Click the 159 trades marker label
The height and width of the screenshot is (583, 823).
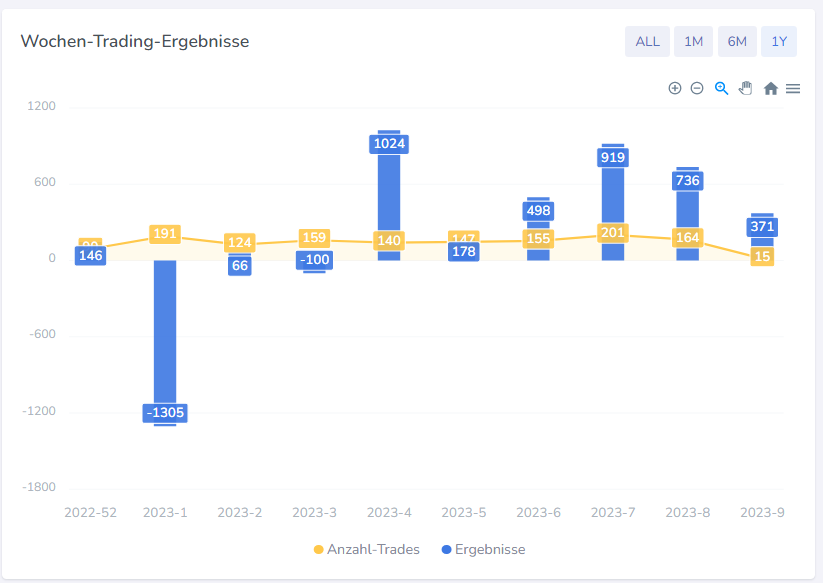pyautogui.click(x=314, y=238)
